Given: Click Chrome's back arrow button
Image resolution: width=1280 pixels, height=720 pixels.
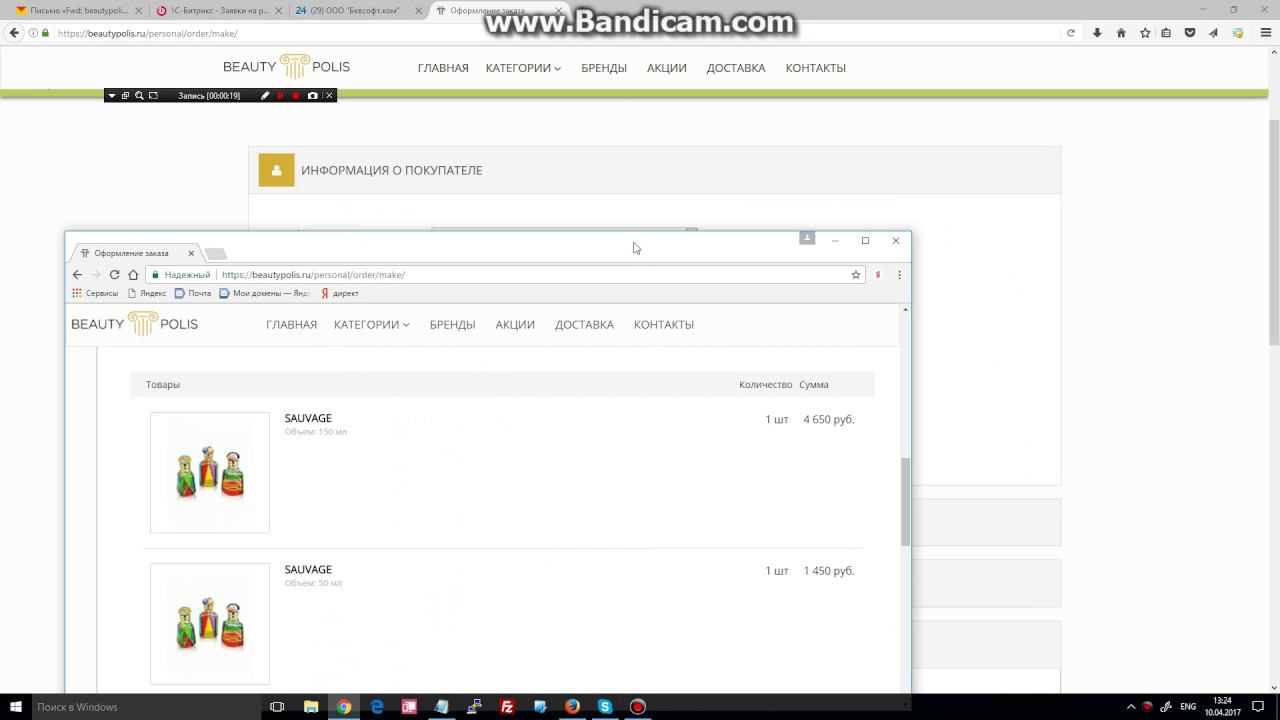Looking at the screenshot, I should pyautogui.click(x=77, y=275).
